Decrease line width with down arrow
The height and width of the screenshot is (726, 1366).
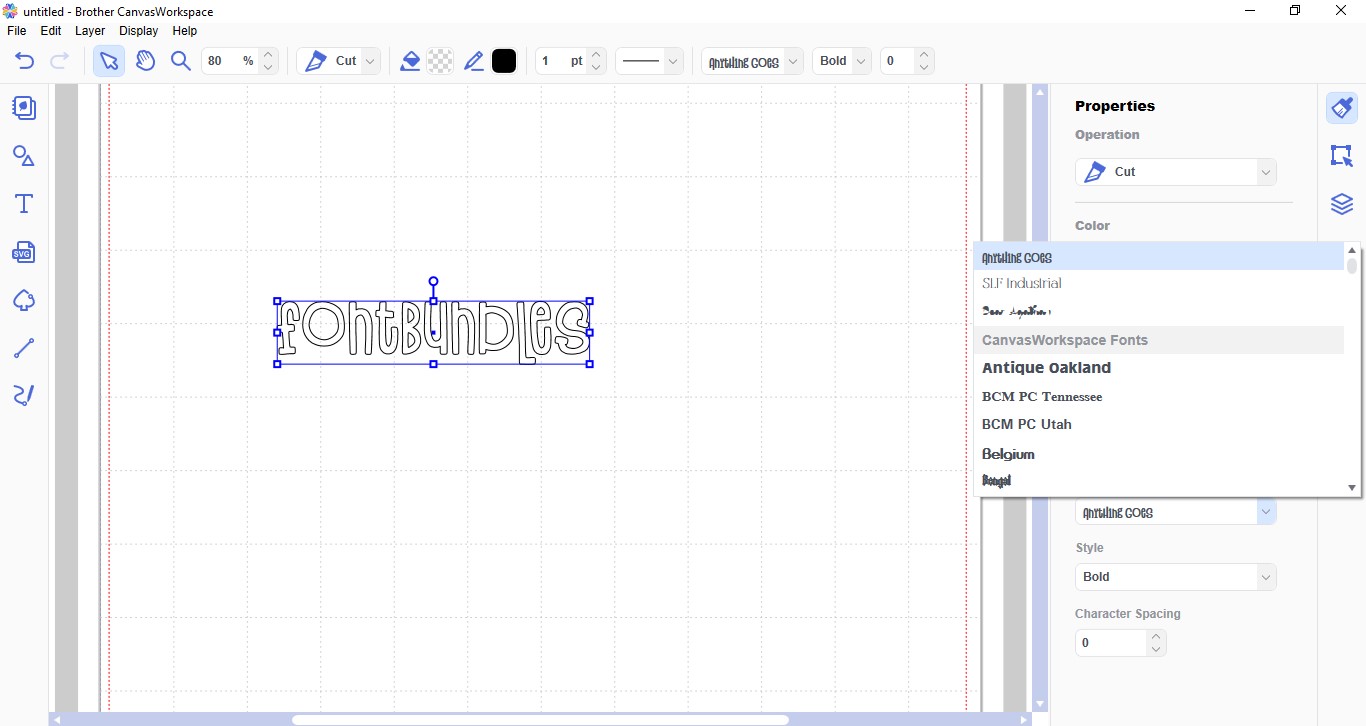tap(596, 68)
